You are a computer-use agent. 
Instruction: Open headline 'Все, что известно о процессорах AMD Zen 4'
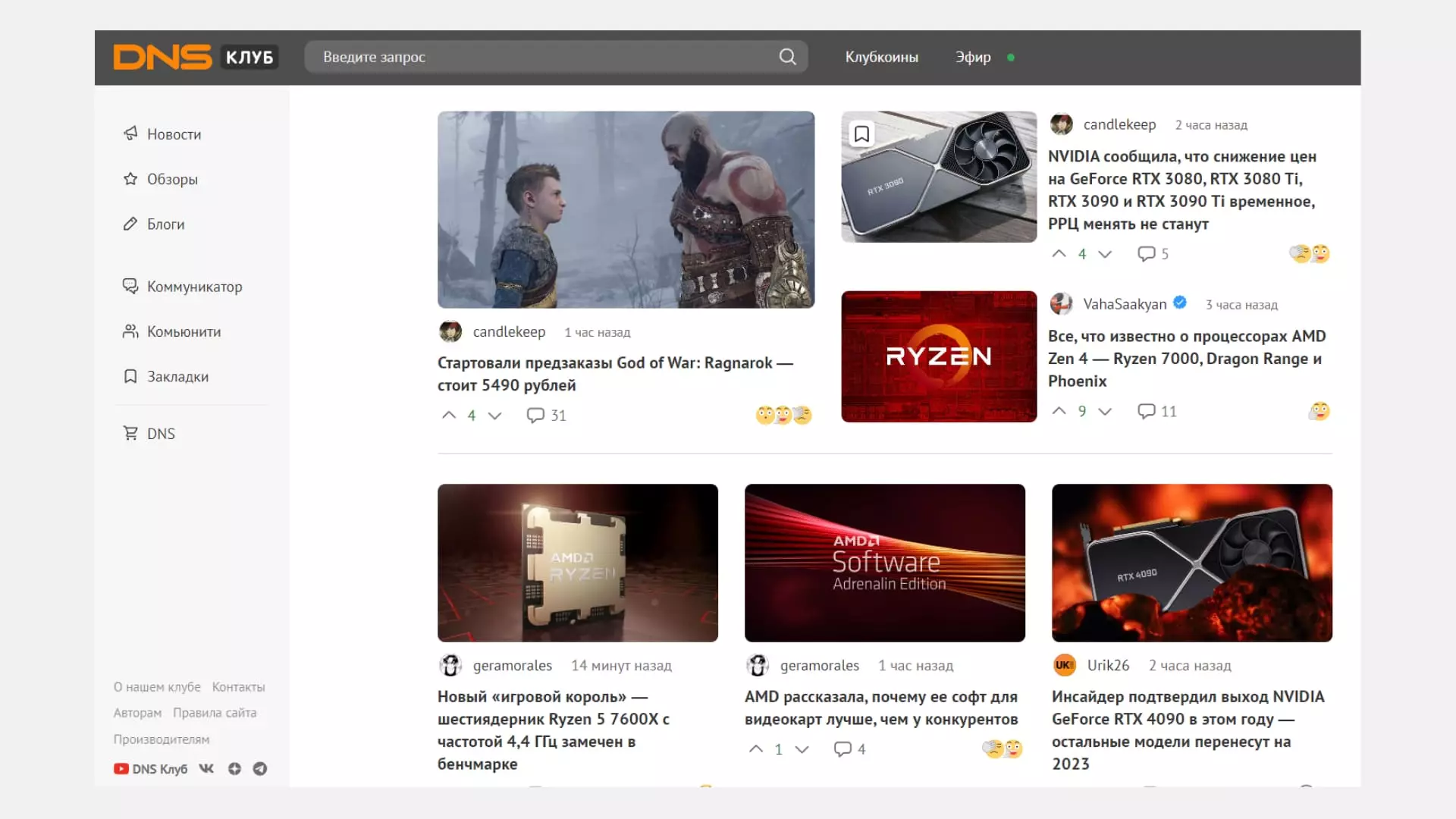pos(1187,358)
